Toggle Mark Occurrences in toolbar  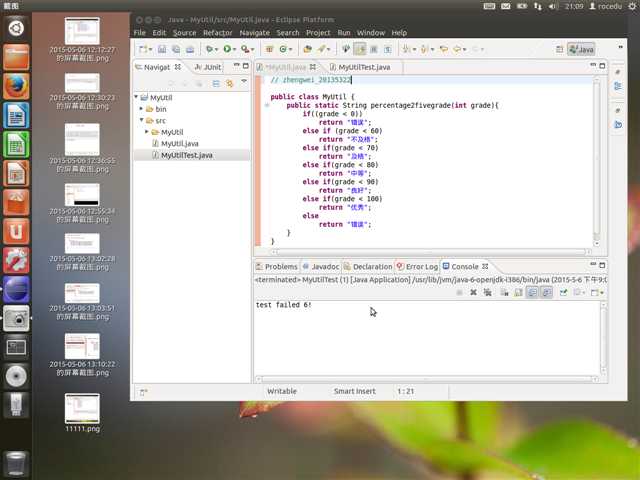360,49
